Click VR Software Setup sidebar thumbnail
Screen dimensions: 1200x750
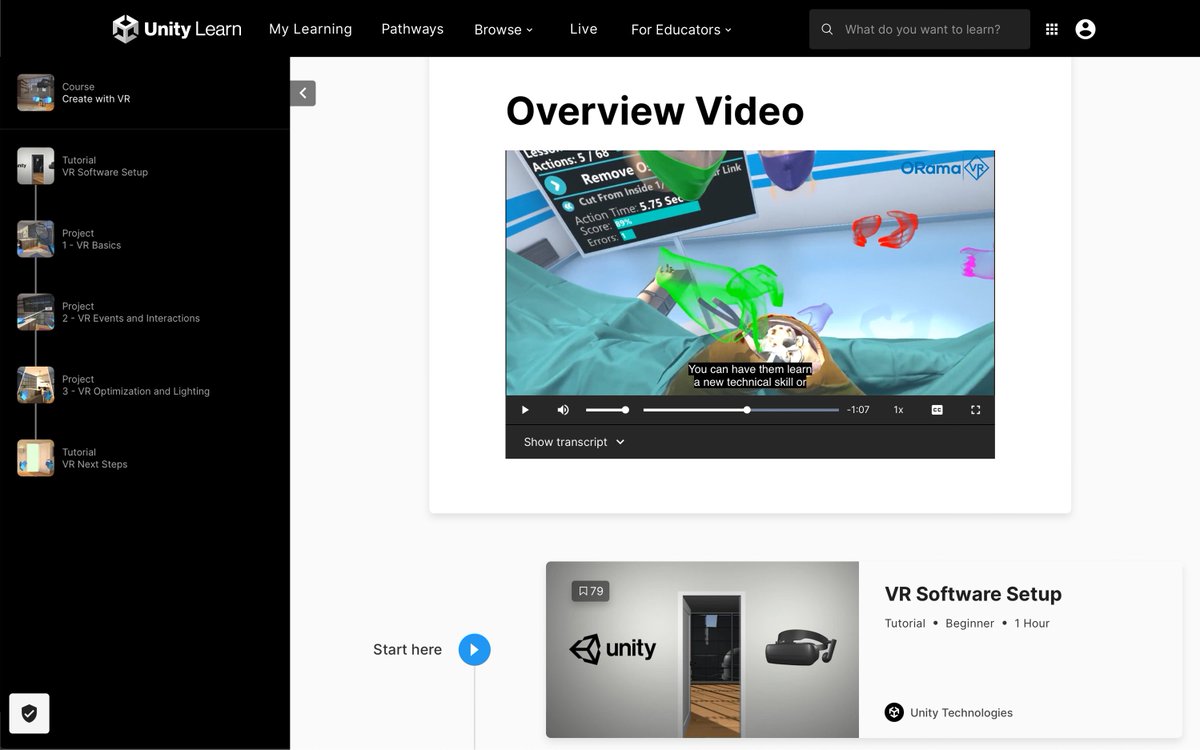(x=36, y=166)
